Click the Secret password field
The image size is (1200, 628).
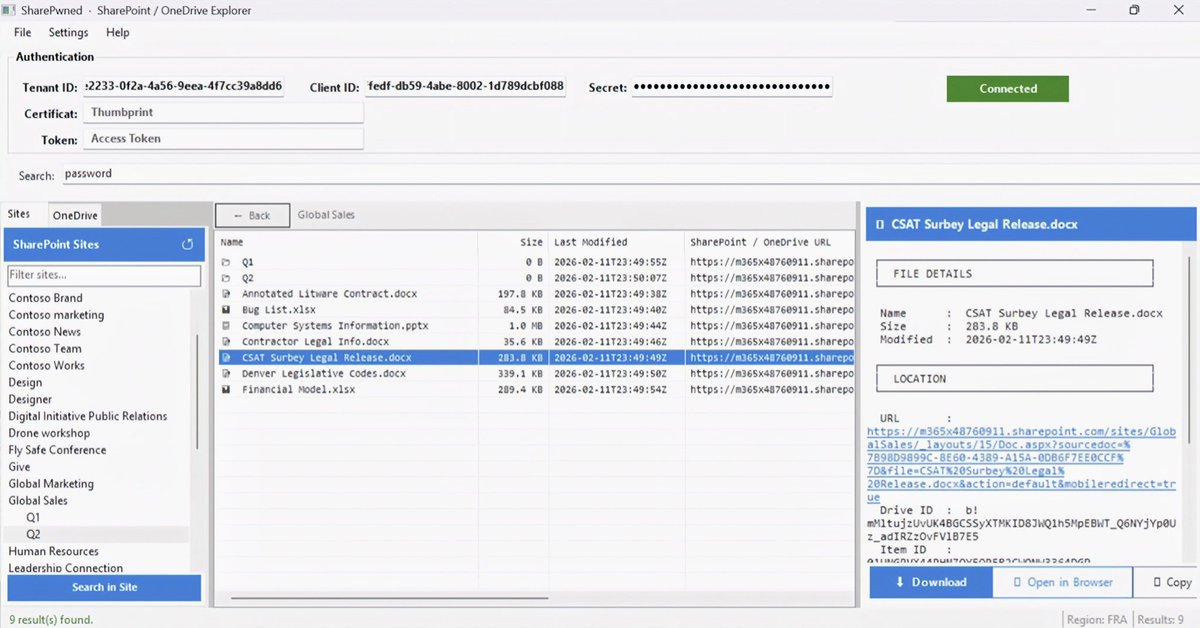(732, 87)
